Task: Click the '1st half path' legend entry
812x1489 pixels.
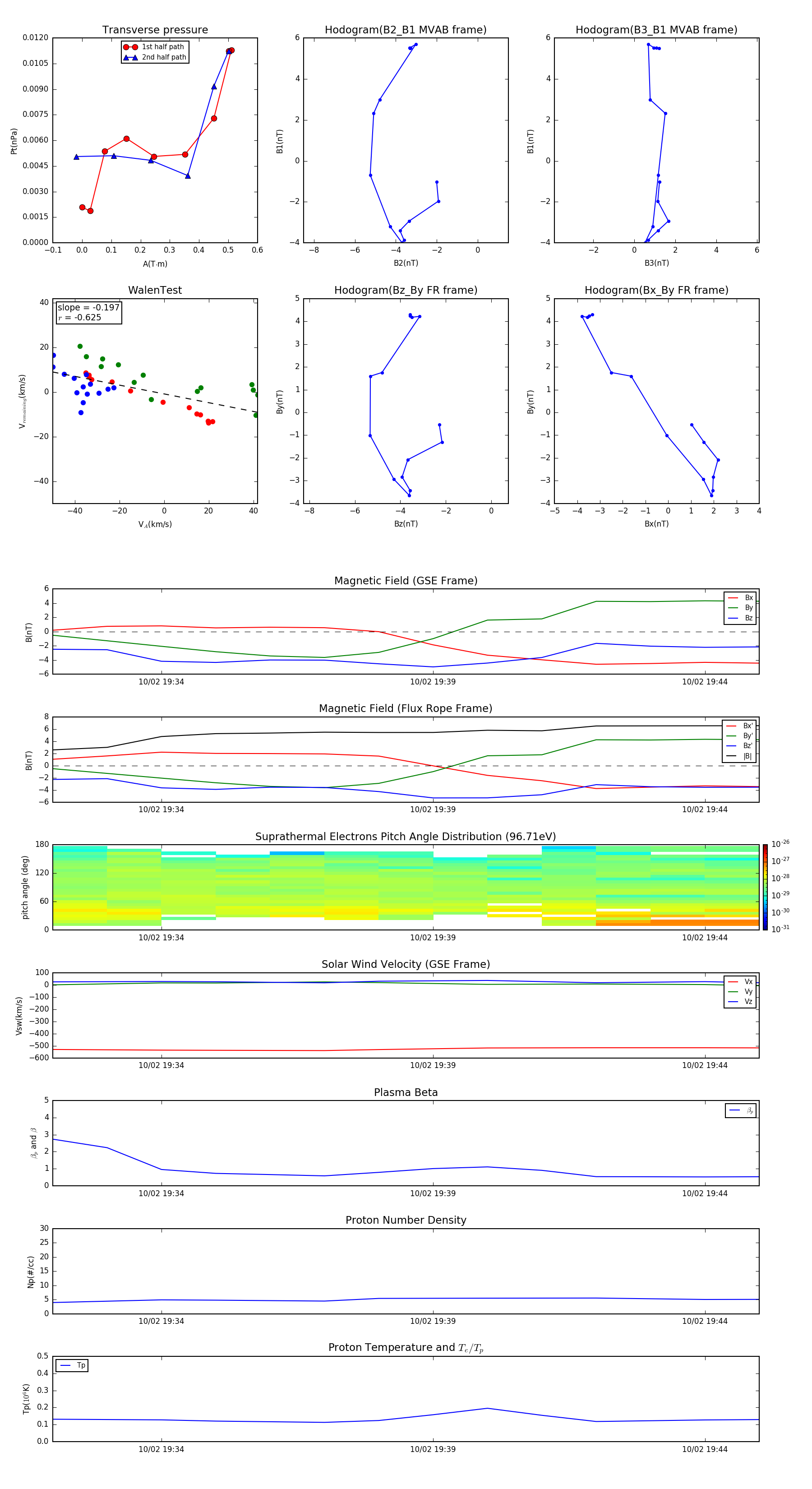Action: (x=154, y=47)
